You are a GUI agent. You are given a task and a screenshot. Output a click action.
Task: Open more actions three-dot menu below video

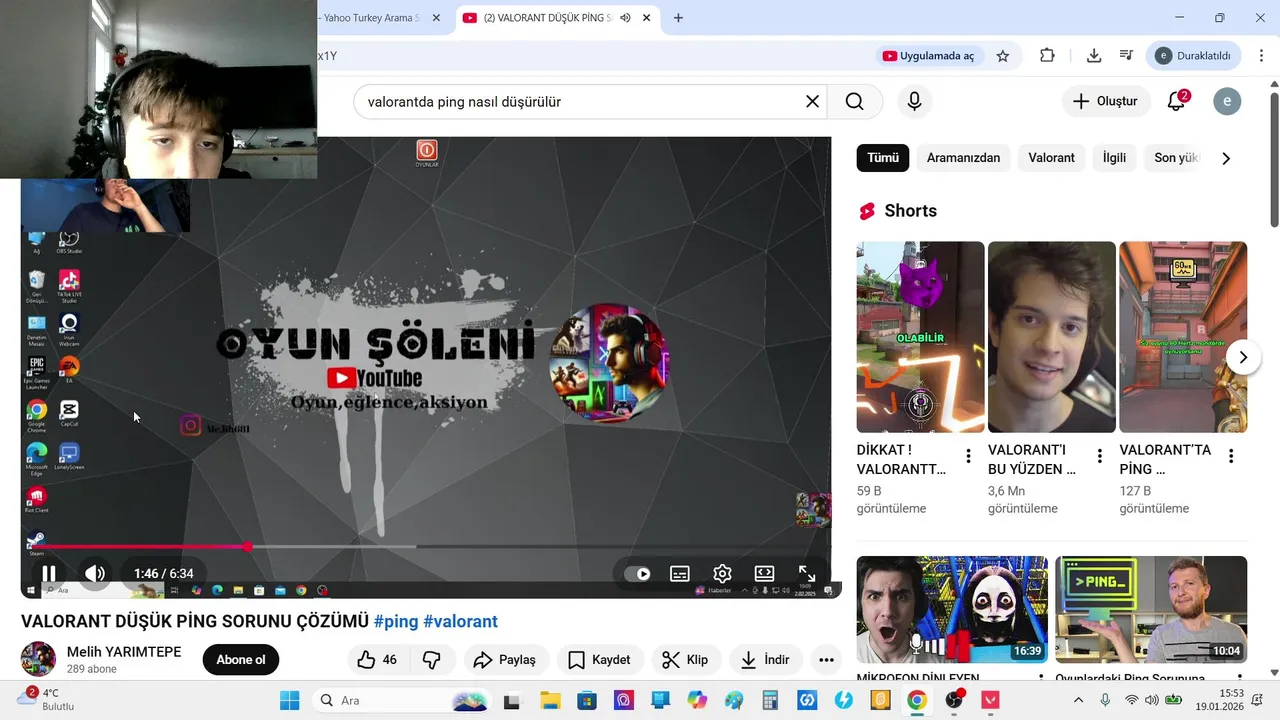click(x=826, y=660)
